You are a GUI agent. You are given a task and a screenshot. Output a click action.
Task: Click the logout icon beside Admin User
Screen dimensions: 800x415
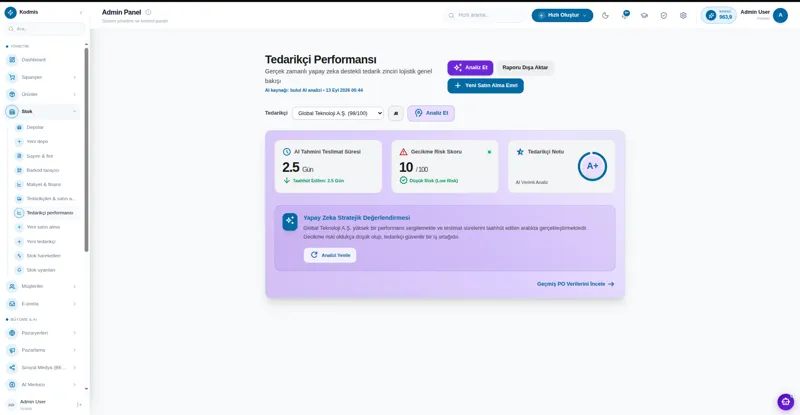[79, 405]
